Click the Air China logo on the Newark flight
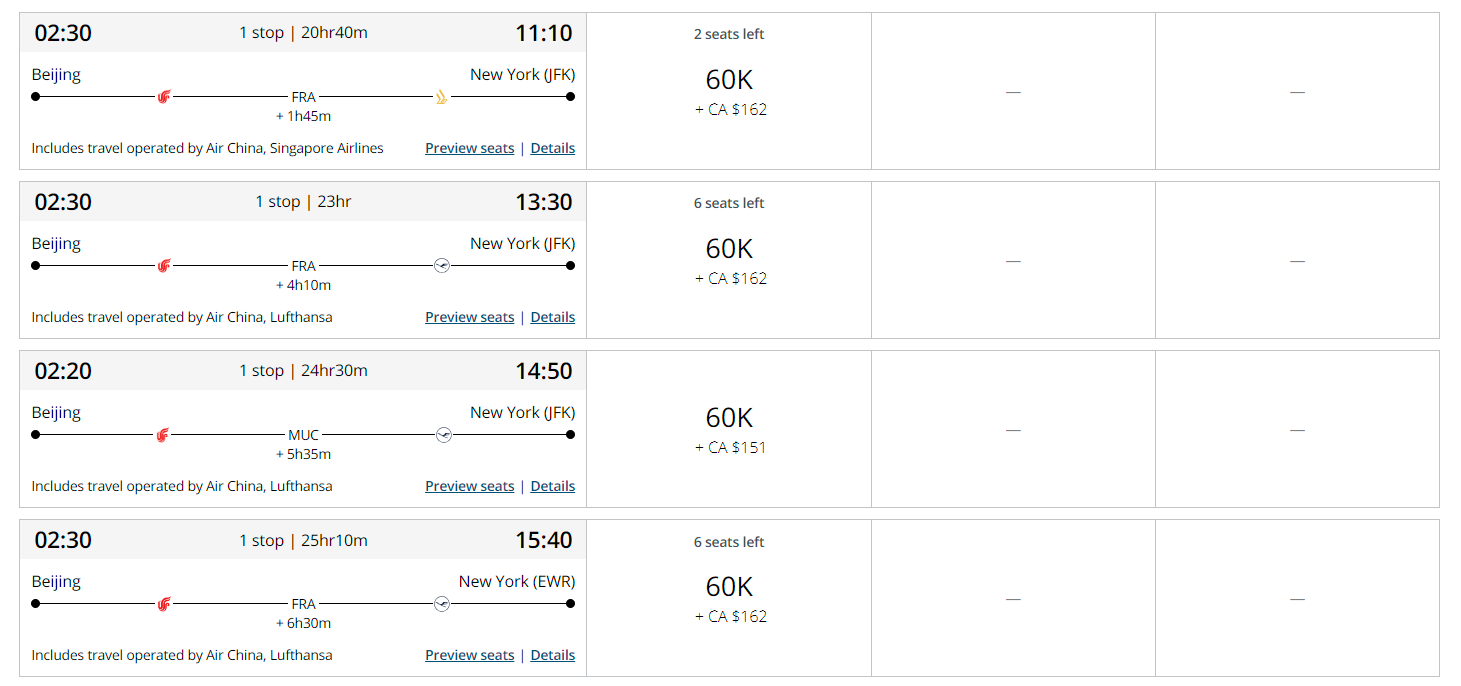This screenshot has height=686, width=1461. tap(164, 604)
